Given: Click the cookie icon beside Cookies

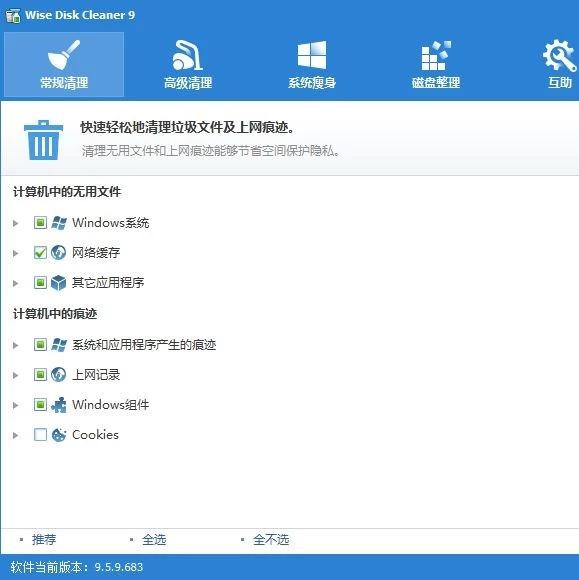Looking at the screenshot, I should (59, 435).
